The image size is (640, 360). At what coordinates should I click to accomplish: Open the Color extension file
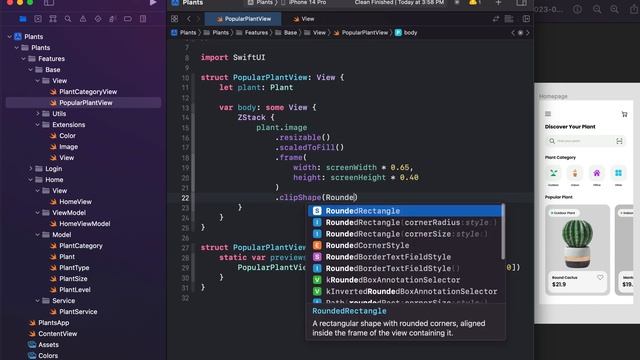[x=63, y=136]
